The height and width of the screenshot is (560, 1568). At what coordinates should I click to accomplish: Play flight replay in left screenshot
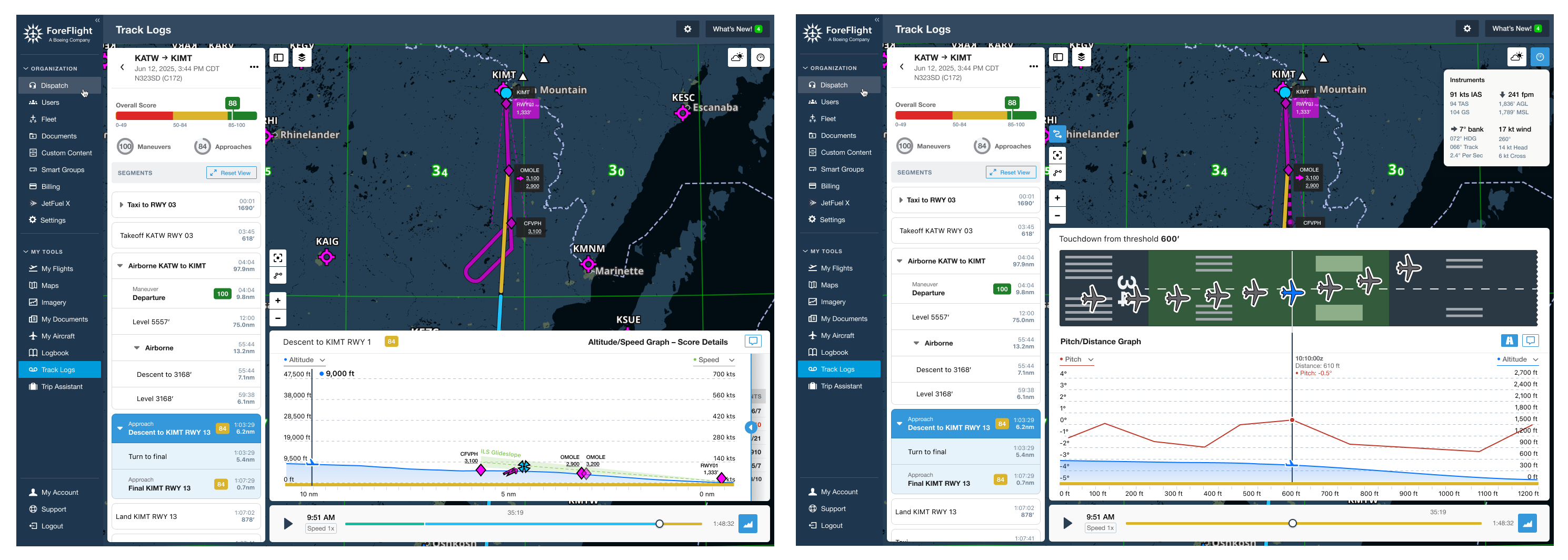288,524
